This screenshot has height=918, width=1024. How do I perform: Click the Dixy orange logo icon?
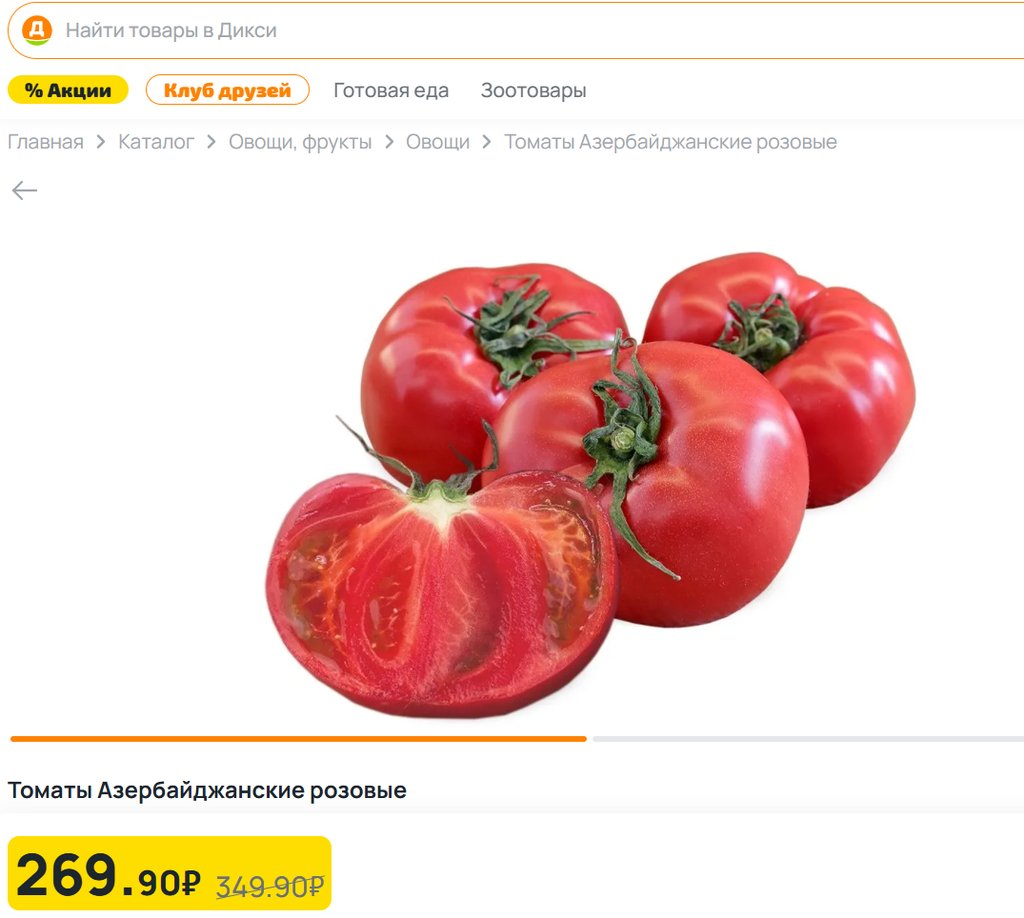point(37,30)
